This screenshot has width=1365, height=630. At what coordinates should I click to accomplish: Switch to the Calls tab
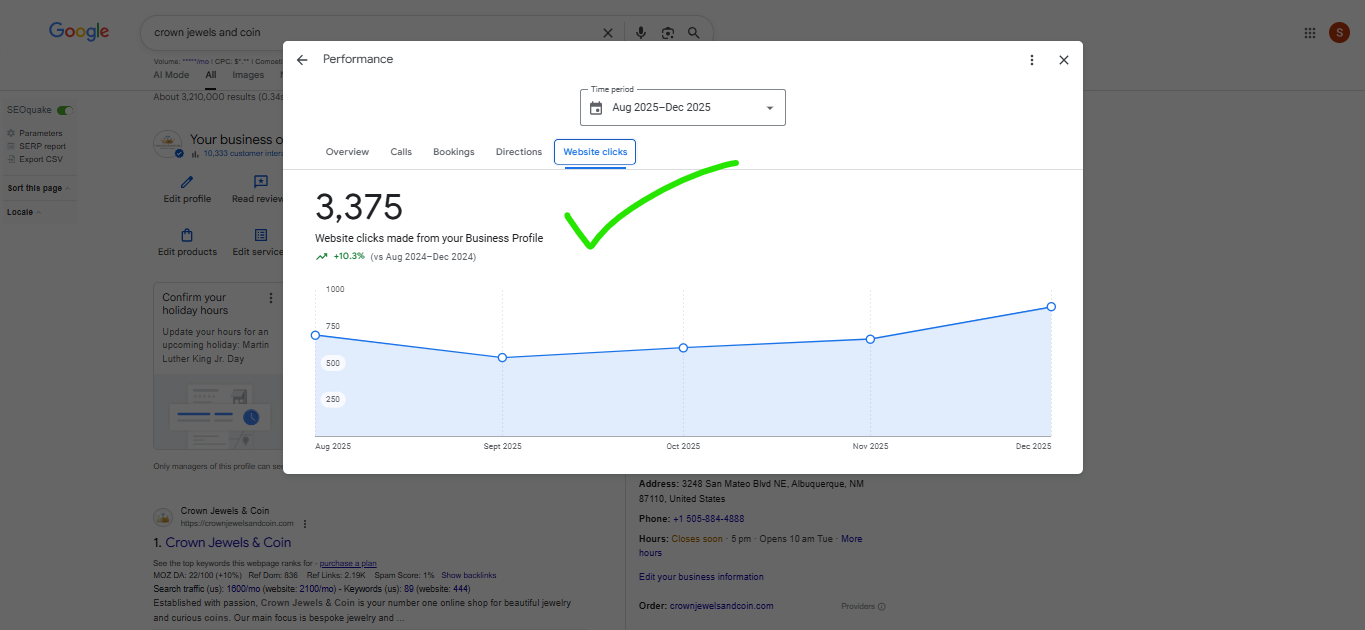(401, 152)
